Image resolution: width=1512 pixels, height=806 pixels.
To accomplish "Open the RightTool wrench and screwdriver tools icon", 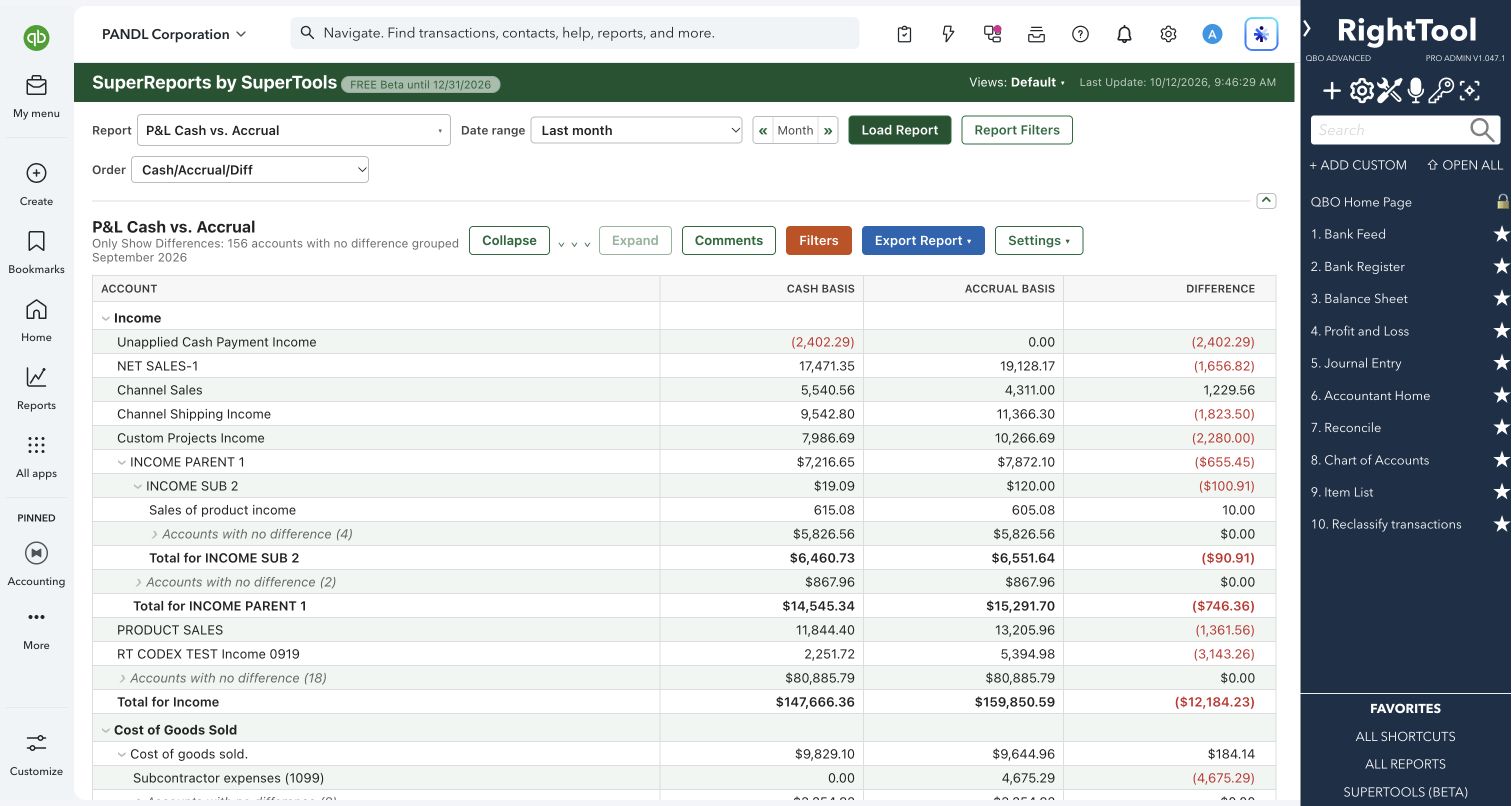I will [x=1389, y=92].
